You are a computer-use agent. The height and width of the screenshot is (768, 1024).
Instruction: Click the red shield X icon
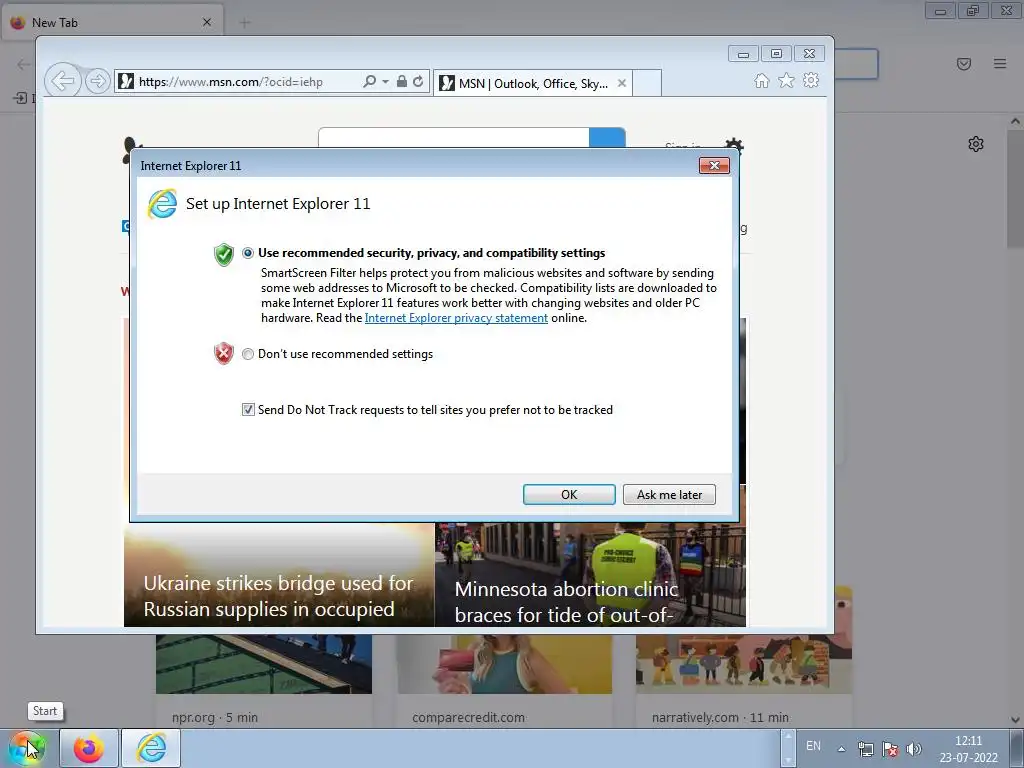(x=223, y=353)
